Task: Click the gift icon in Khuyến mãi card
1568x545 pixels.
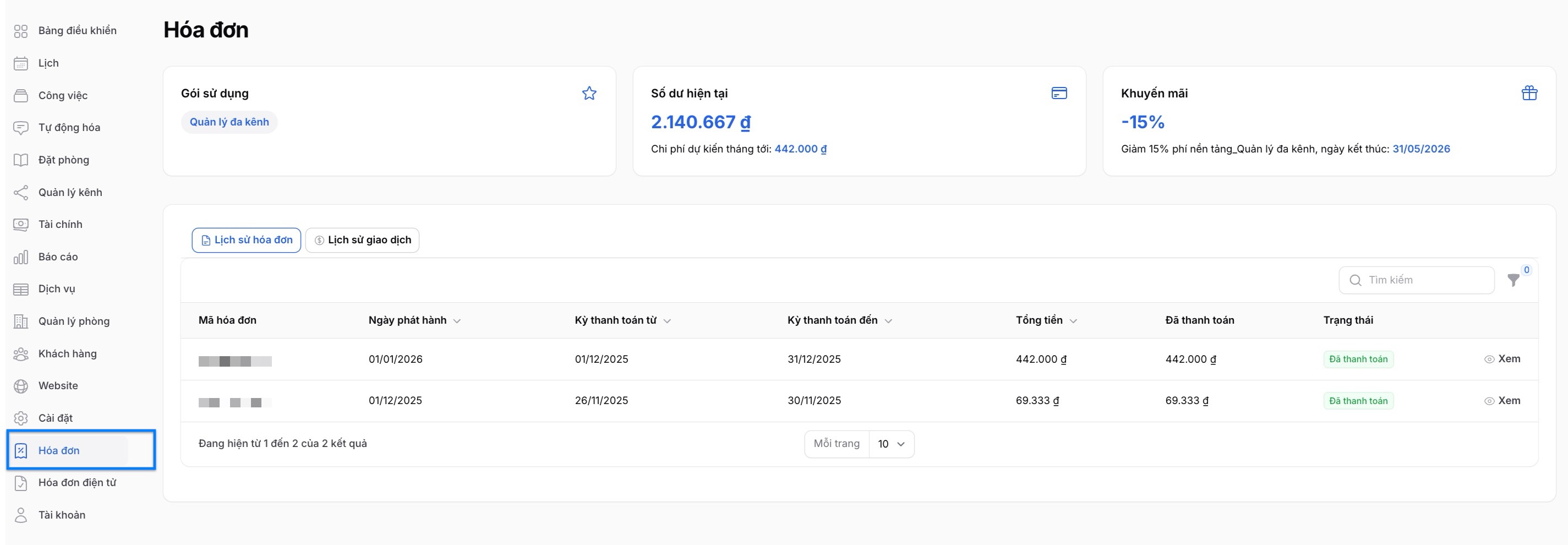Action: pyautogui.click(x=1529, y=93)
